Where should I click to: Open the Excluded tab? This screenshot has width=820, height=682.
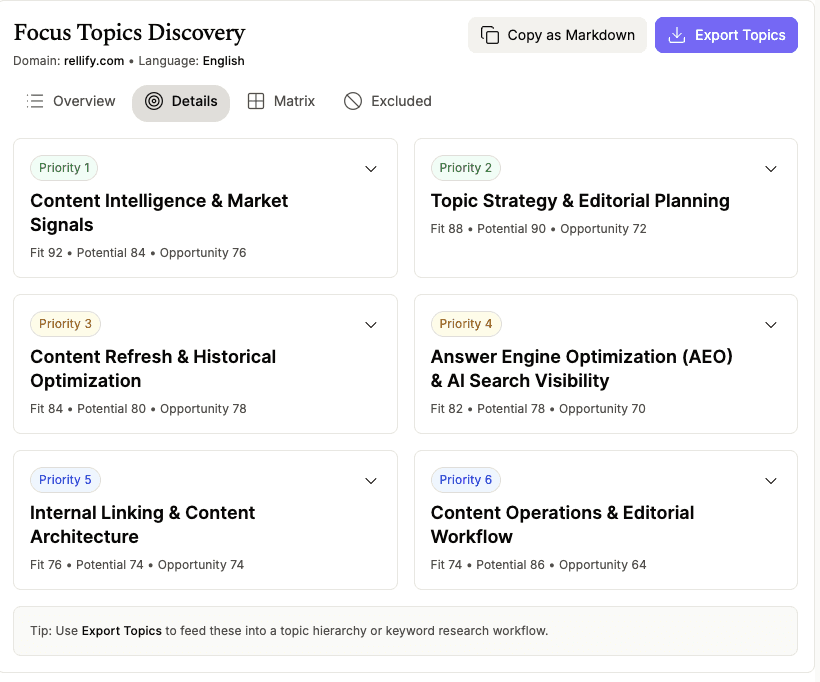[x=388, y=101]
